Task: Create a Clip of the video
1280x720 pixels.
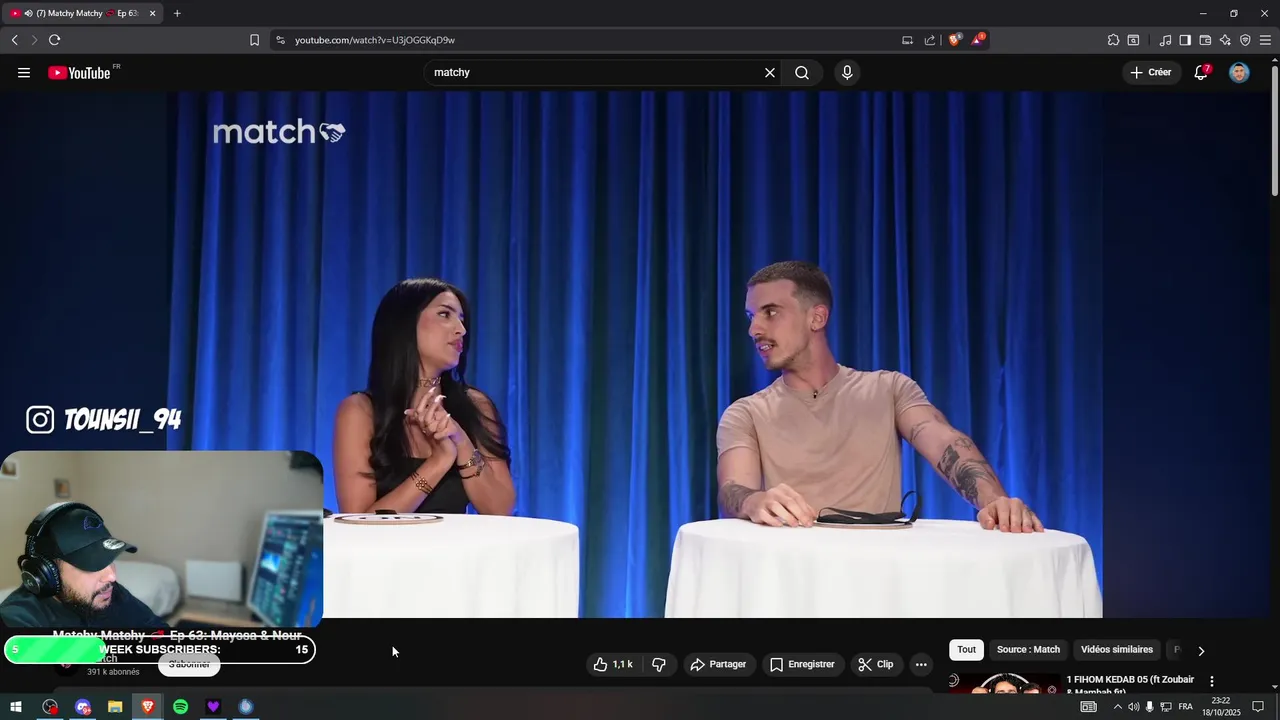Action: (x=876, y=664)
